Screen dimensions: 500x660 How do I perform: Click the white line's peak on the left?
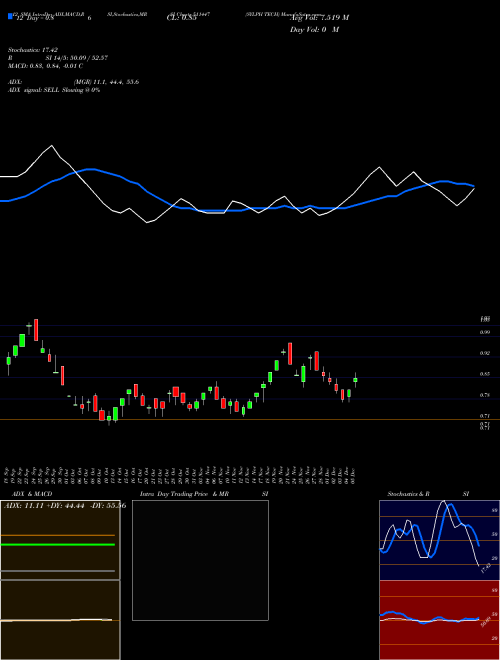coord(52,146)
